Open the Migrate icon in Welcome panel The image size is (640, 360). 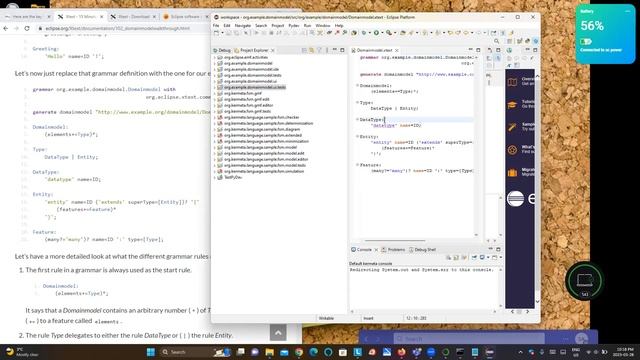point(512,172)
